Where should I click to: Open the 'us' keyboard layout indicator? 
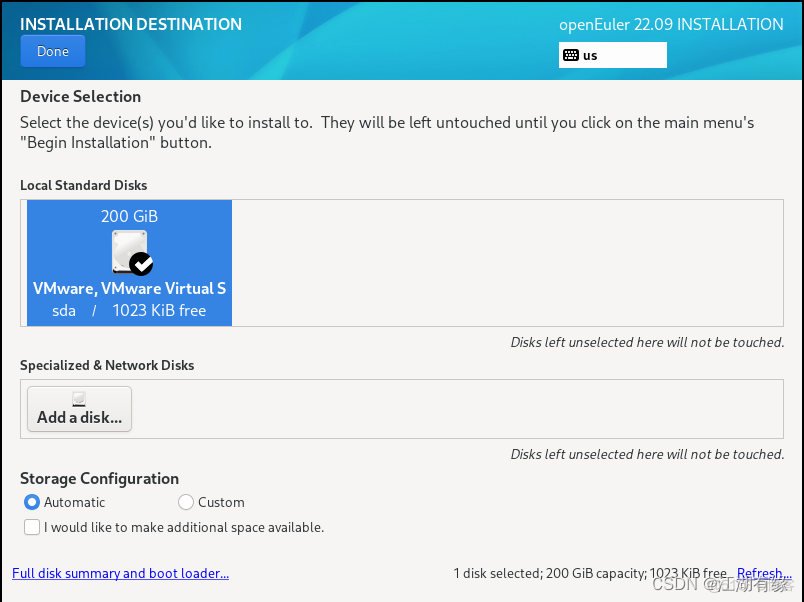point(612,55)
